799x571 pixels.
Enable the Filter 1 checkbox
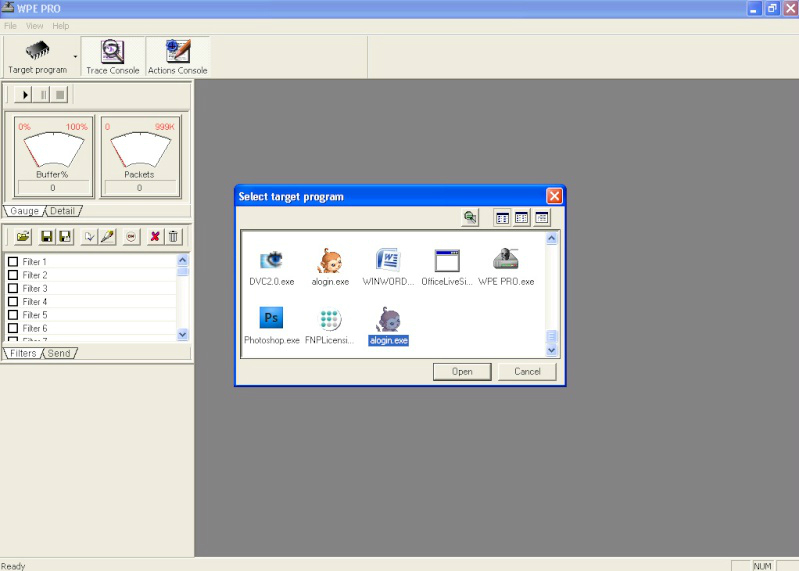coord(13,262)
